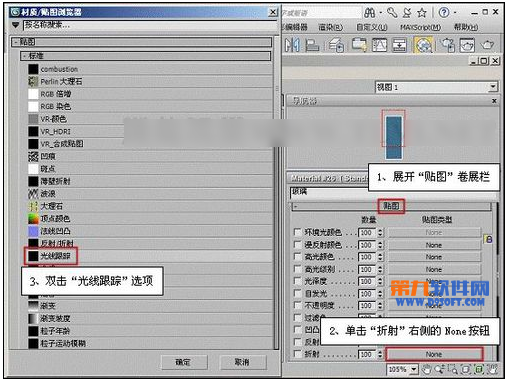Enable the 高光颜色 map checkbox
Viewport: 505px width, 379px height.
click(297, 256)
